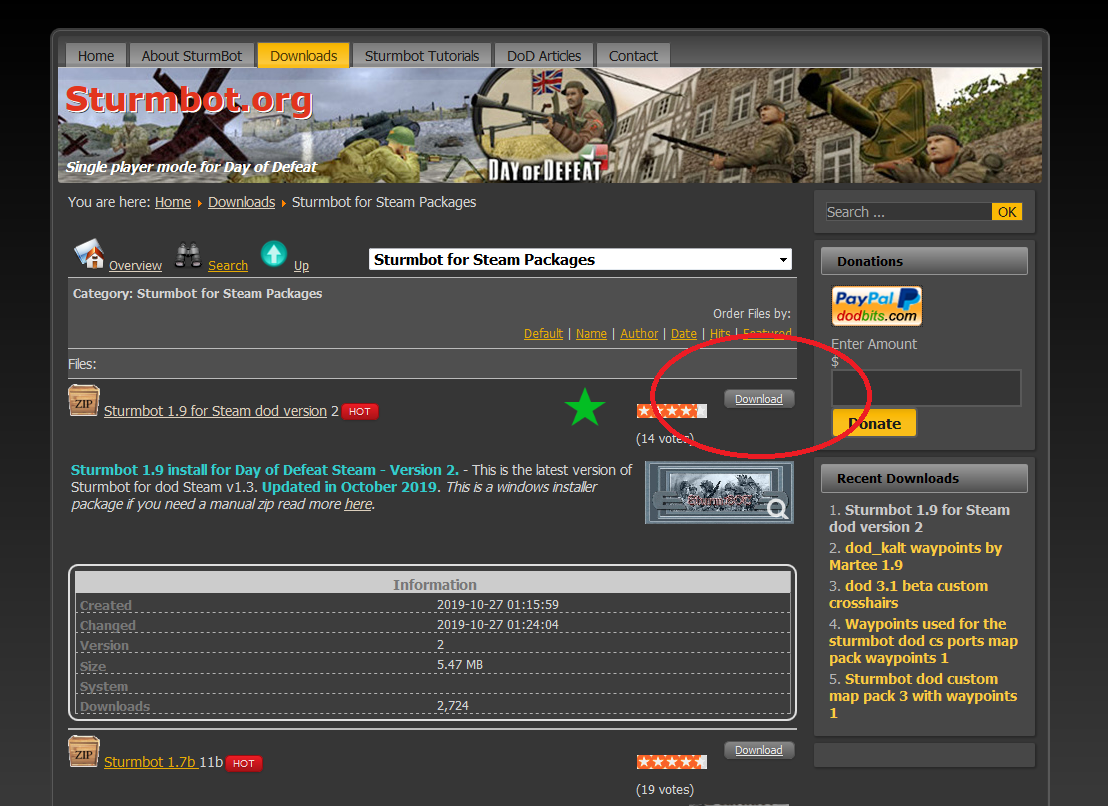
Task: Click the Search link under toolbar
Action: (228, 266)
